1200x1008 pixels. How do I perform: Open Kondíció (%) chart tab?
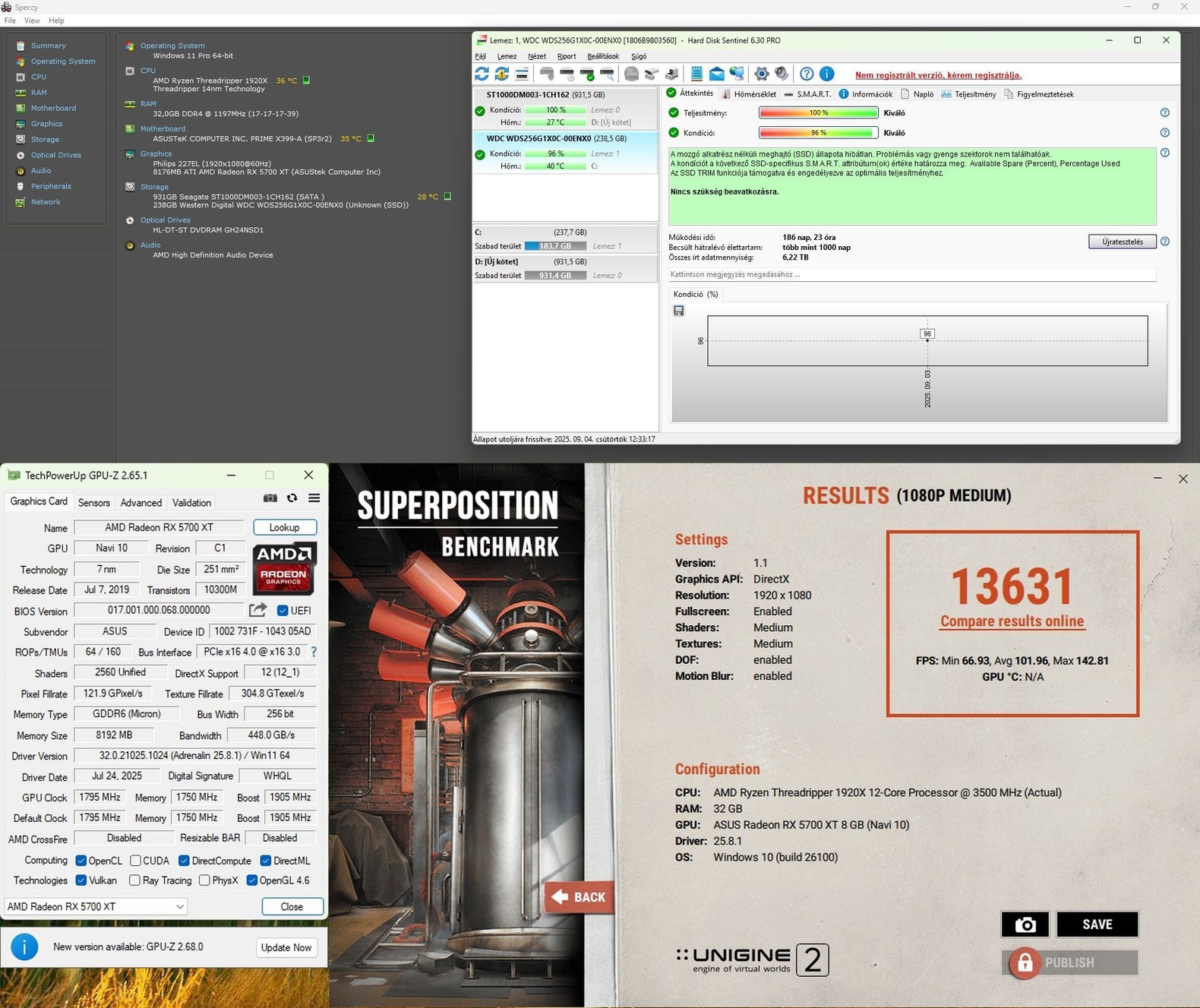point(695,294)
